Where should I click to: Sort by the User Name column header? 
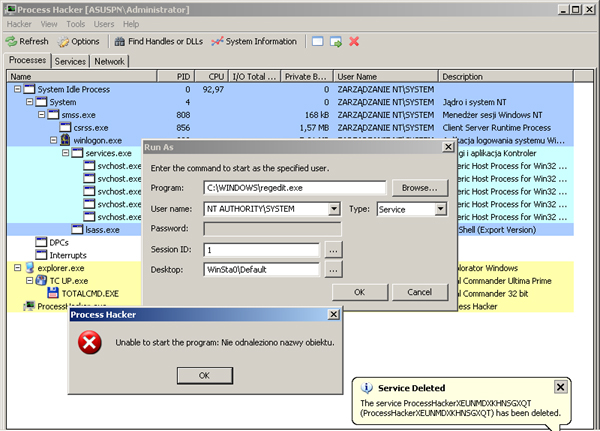tap(386, 77)
